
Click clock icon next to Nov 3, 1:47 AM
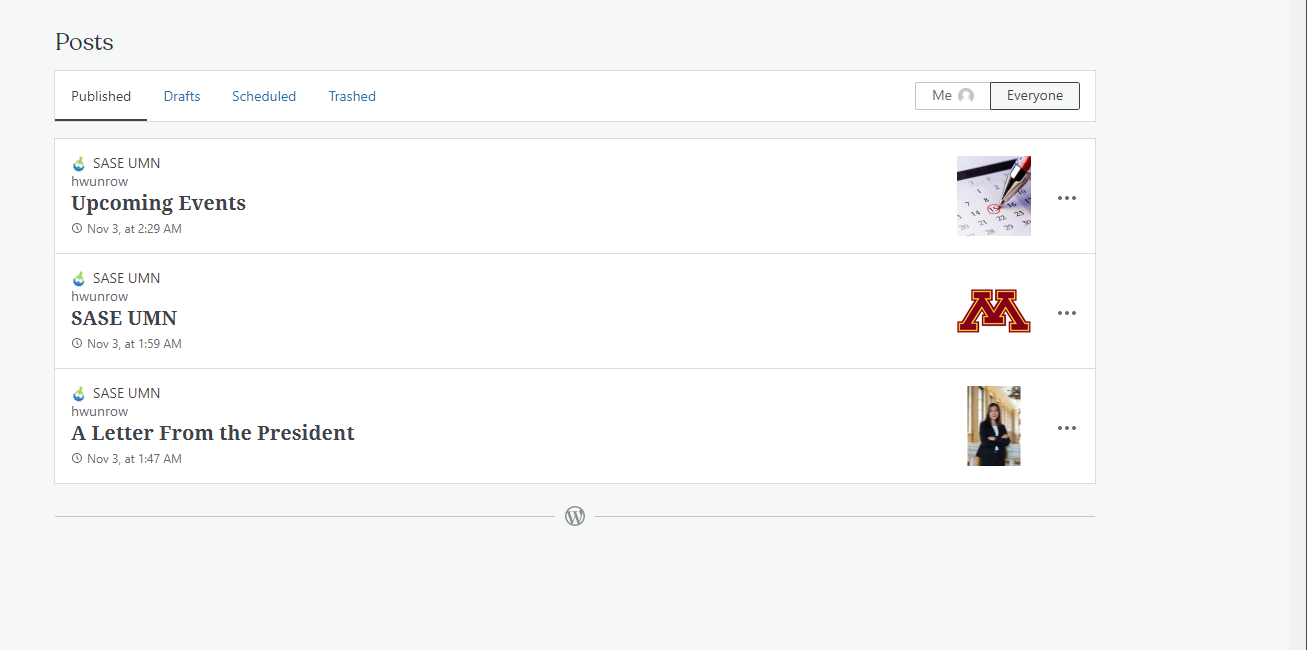77,459
